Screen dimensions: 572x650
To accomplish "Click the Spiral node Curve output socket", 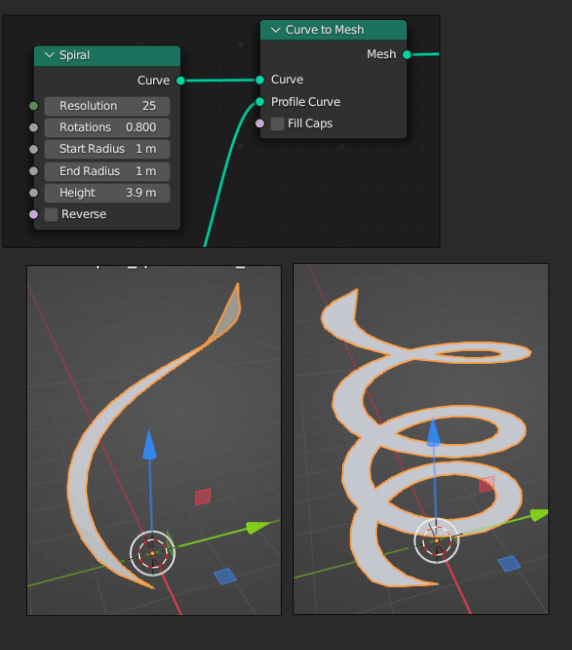I will (181, 80).
